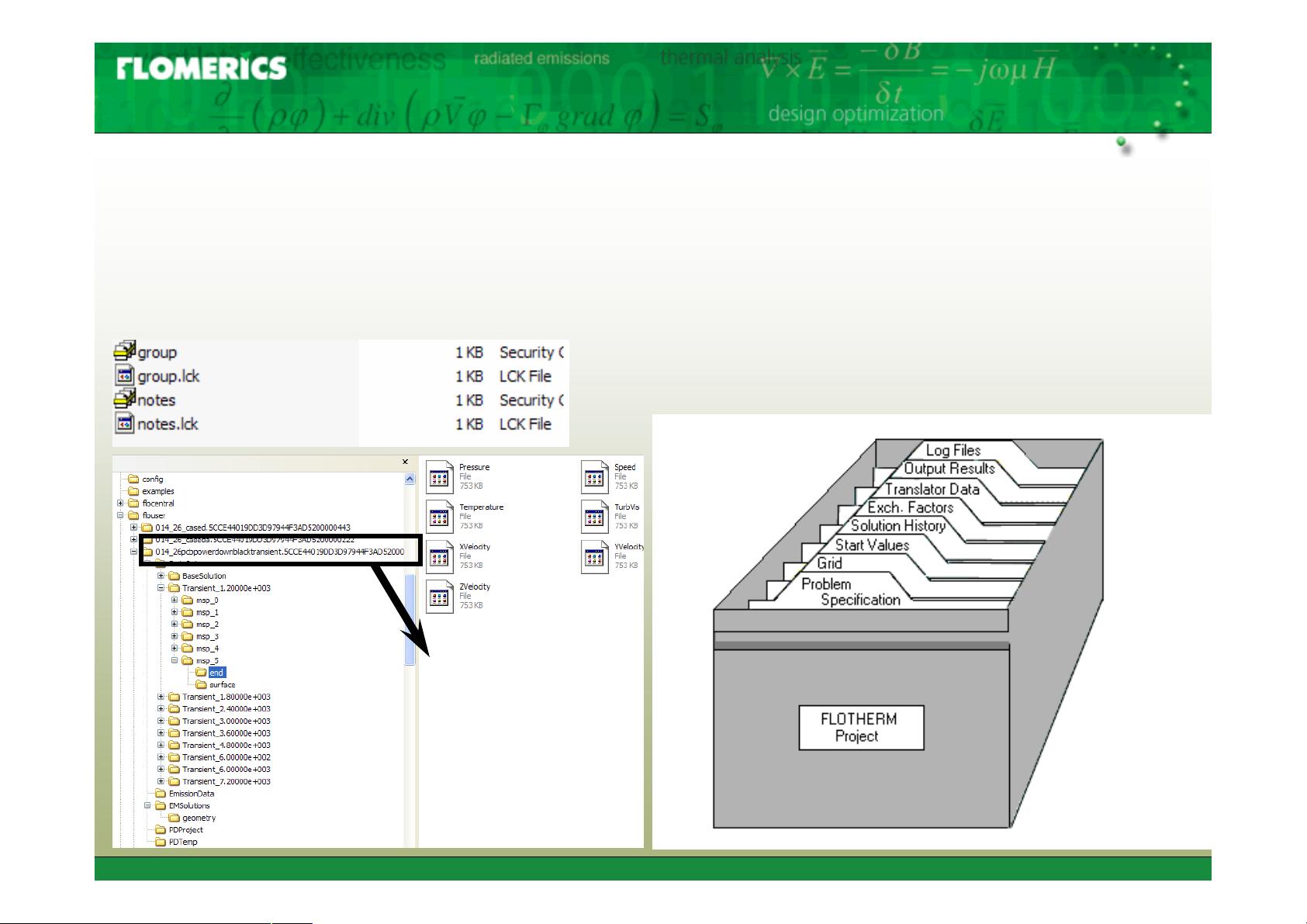
Task: Open the ZVelocity file icon
Action: pos(440,597)
